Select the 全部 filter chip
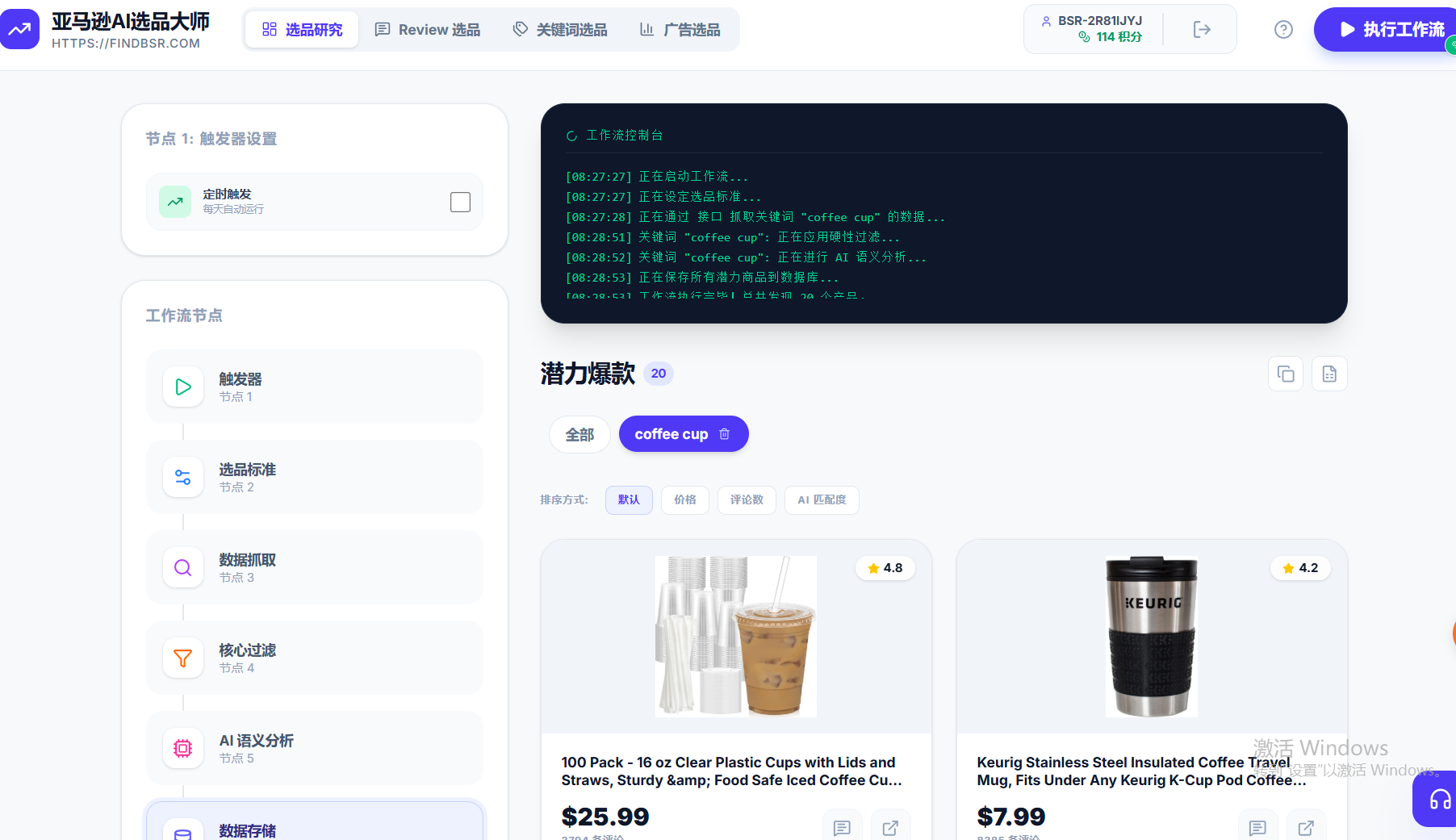The height and width of the screenshot is (840, 1456). (579, 435)
